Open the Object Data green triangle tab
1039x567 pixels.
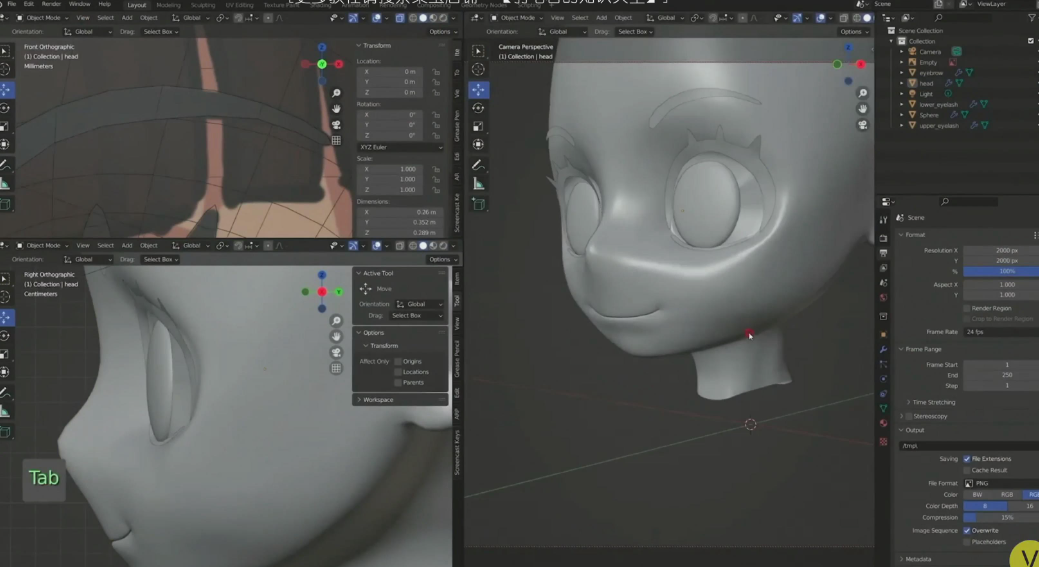click(x=883, y=408)
